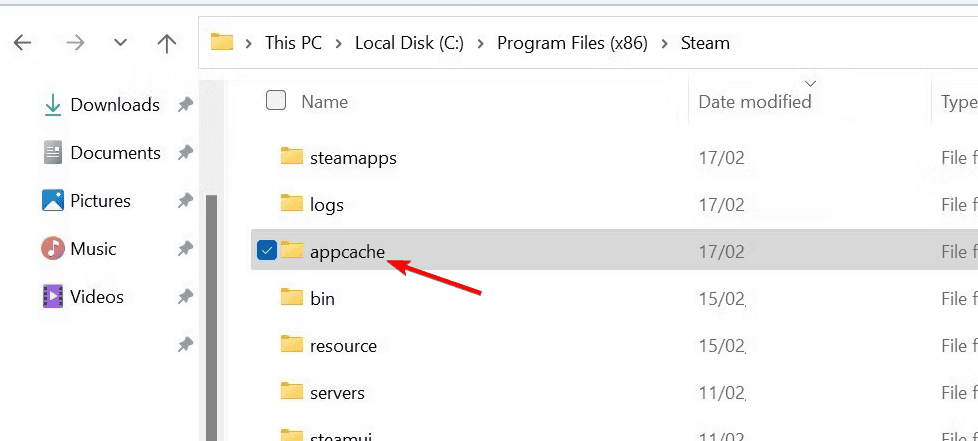The image size is (978, 441).
Task: Select the bin folder name
Action: [322, 299]
